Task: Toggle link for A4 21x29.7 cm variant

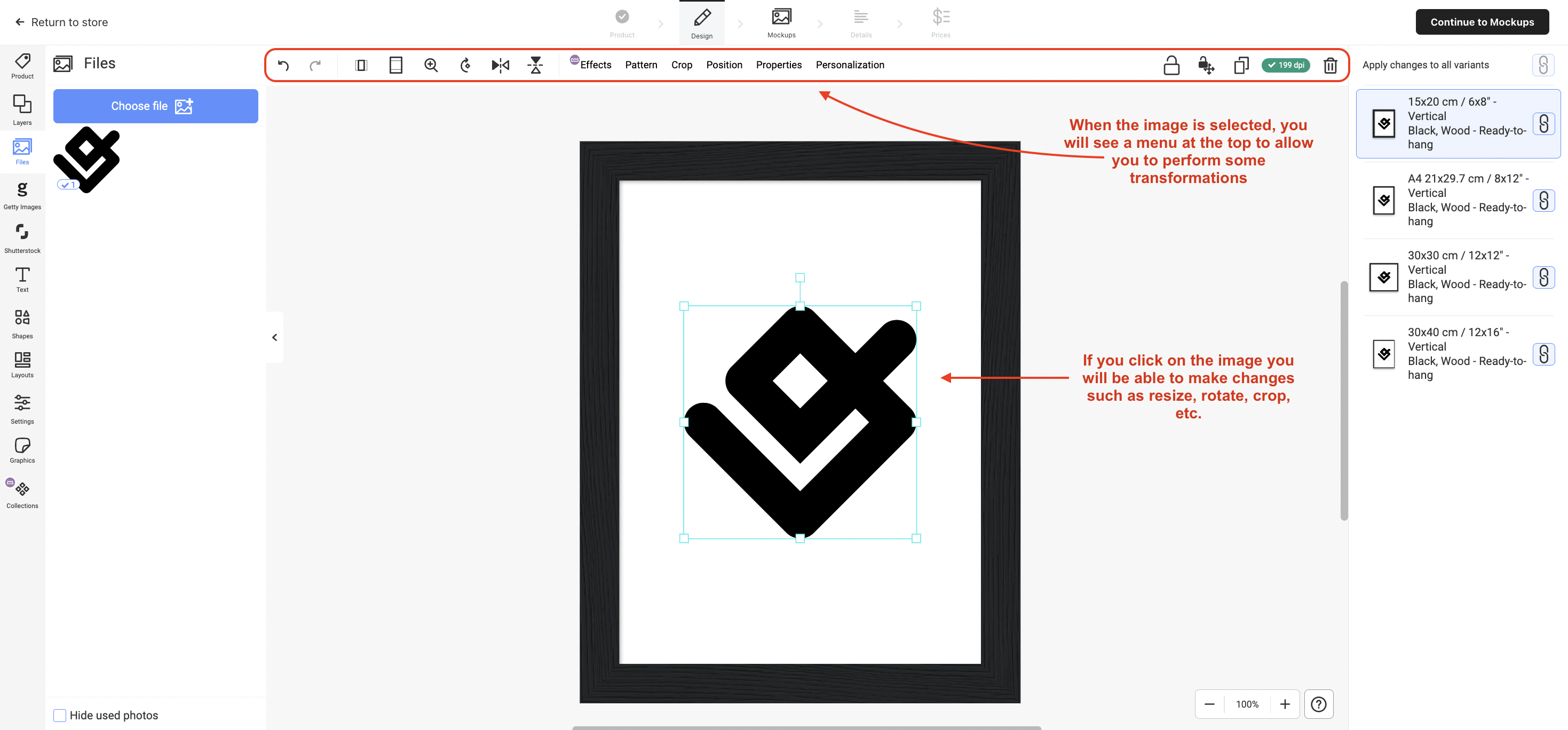Action: 1543,200
